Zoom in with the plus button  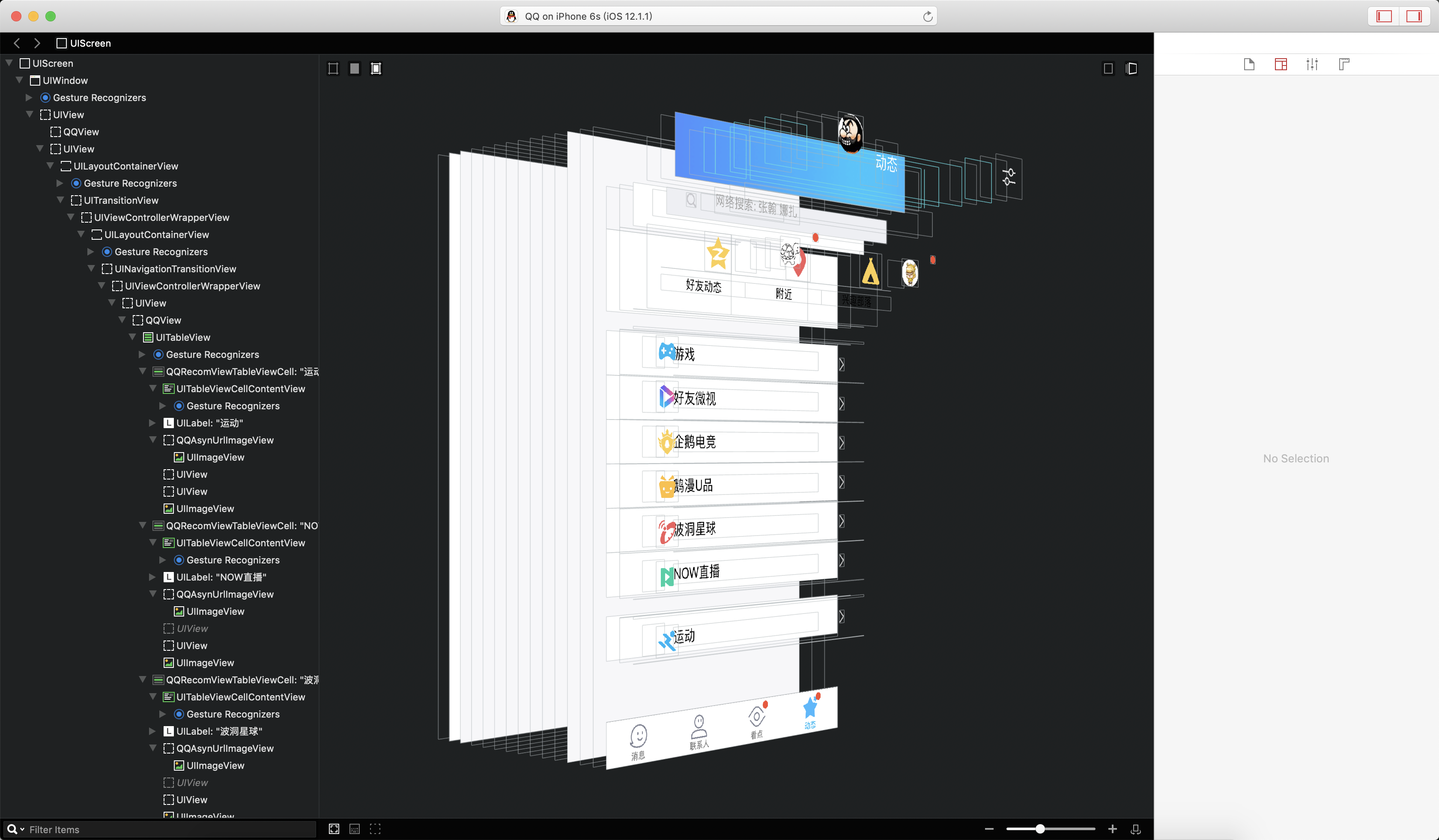(x=1112, y=828)
